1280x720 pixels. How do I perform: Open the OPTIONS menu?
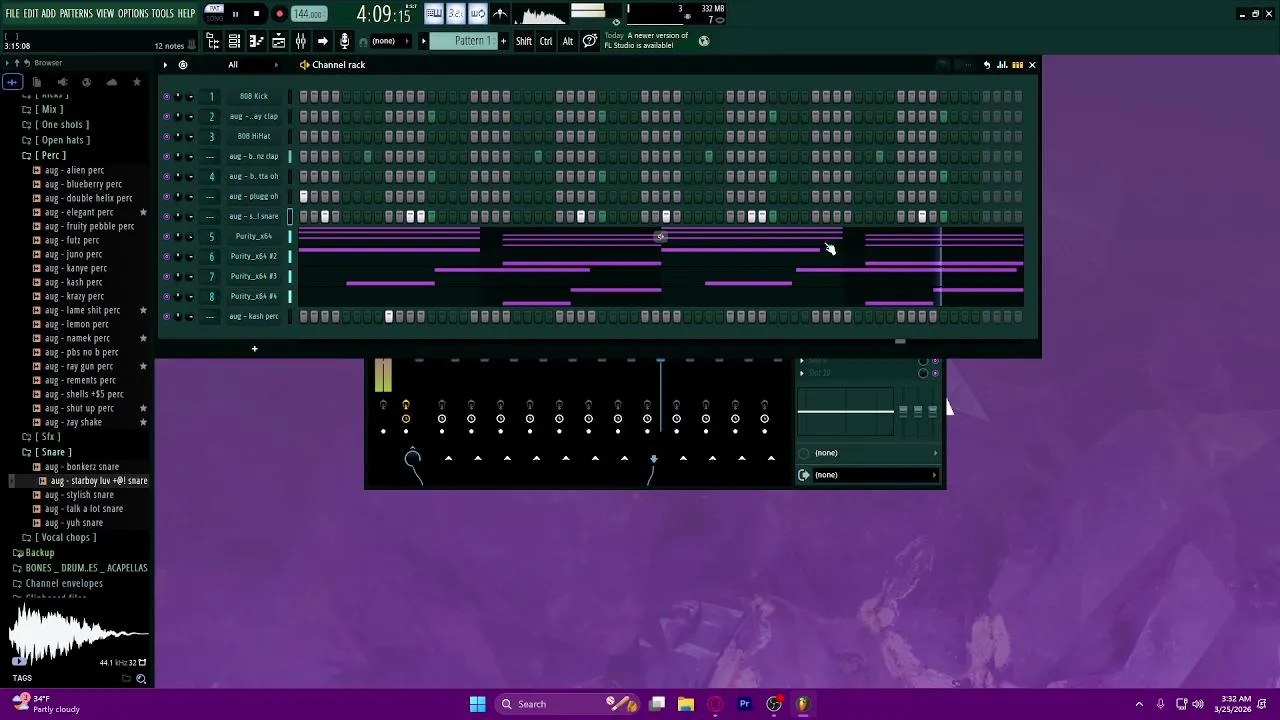point(133,13)
